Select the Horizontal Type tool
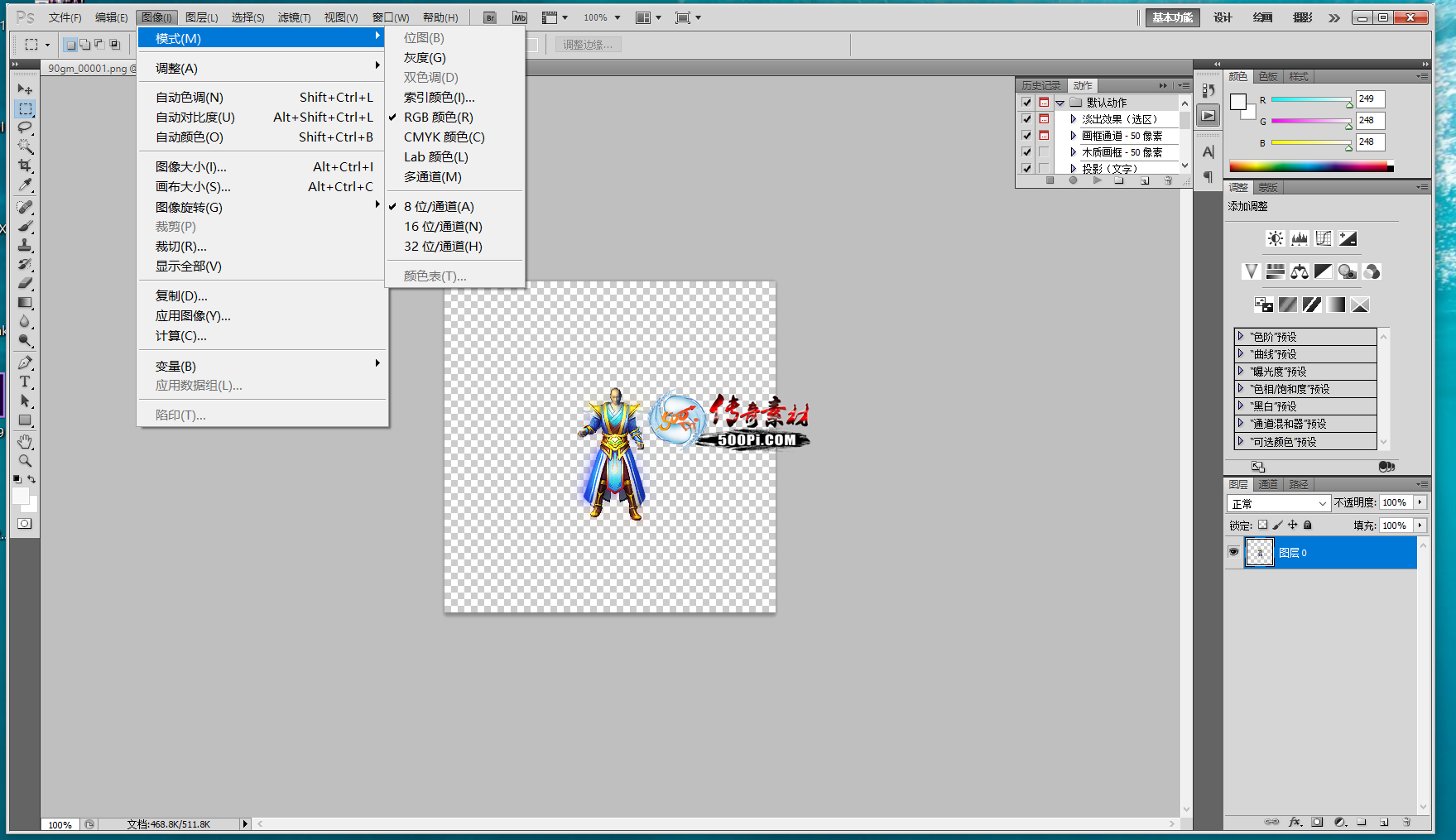Viewport: 1456px width, 840px height. tap(25, 382)
